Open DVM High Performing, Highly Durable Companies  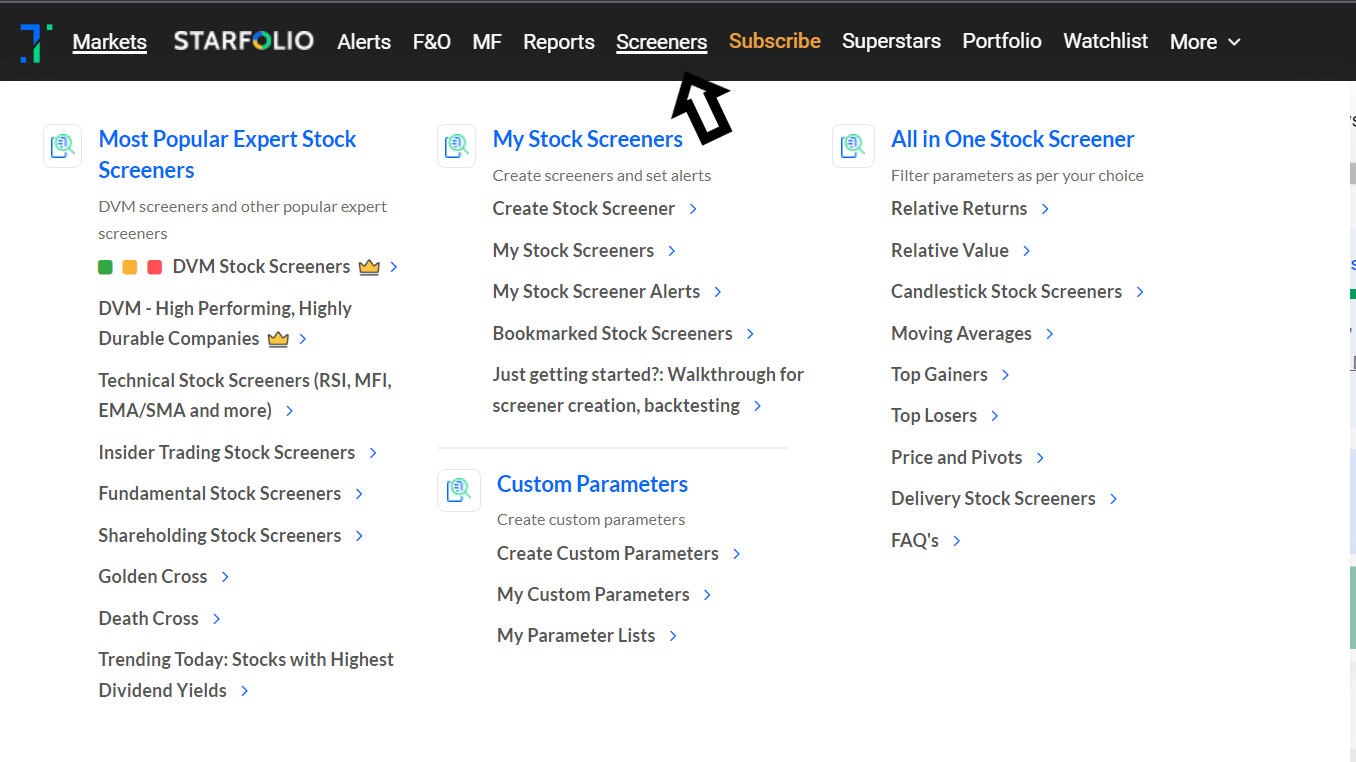[x=225, y=324]
